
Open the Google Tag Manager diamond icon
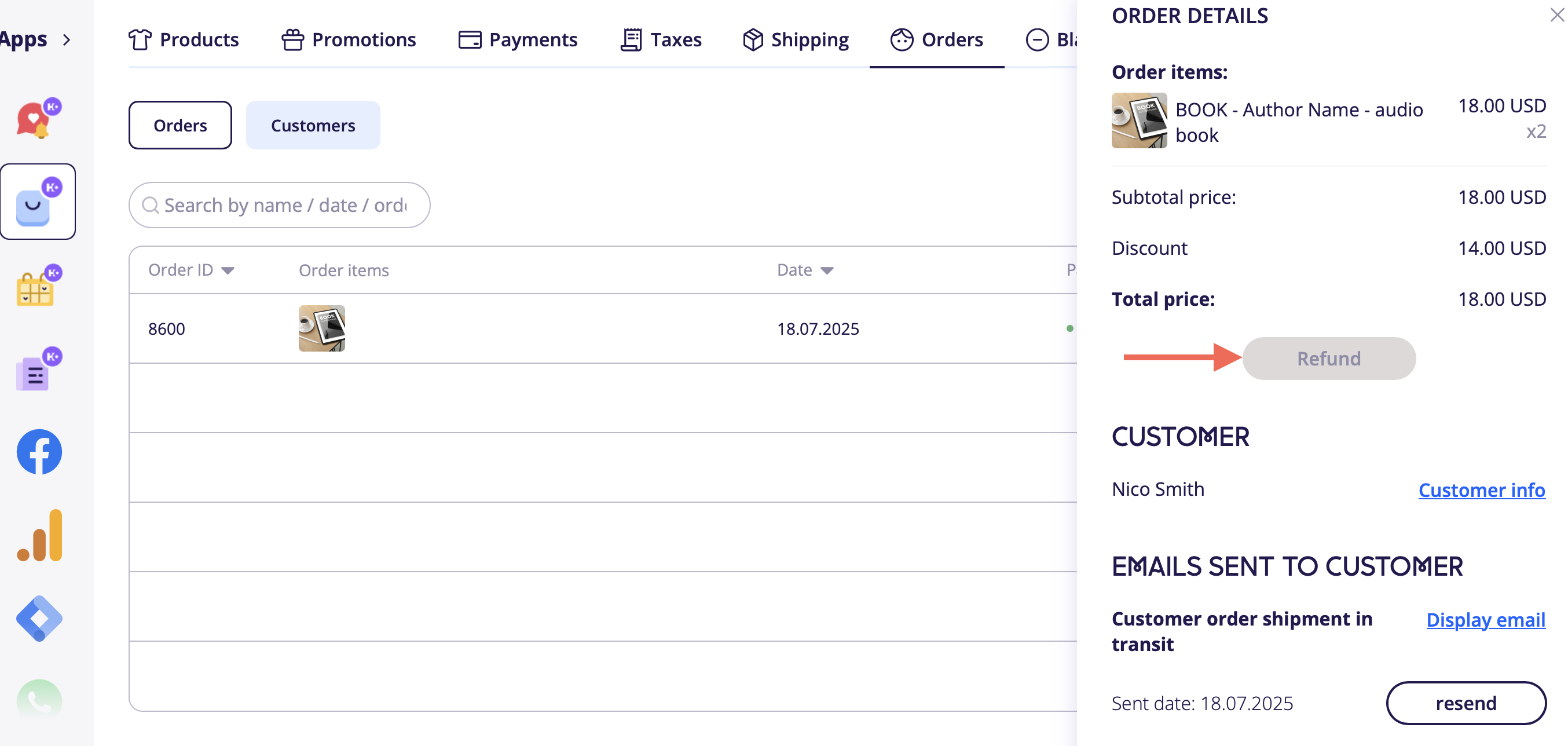(39, 619)
